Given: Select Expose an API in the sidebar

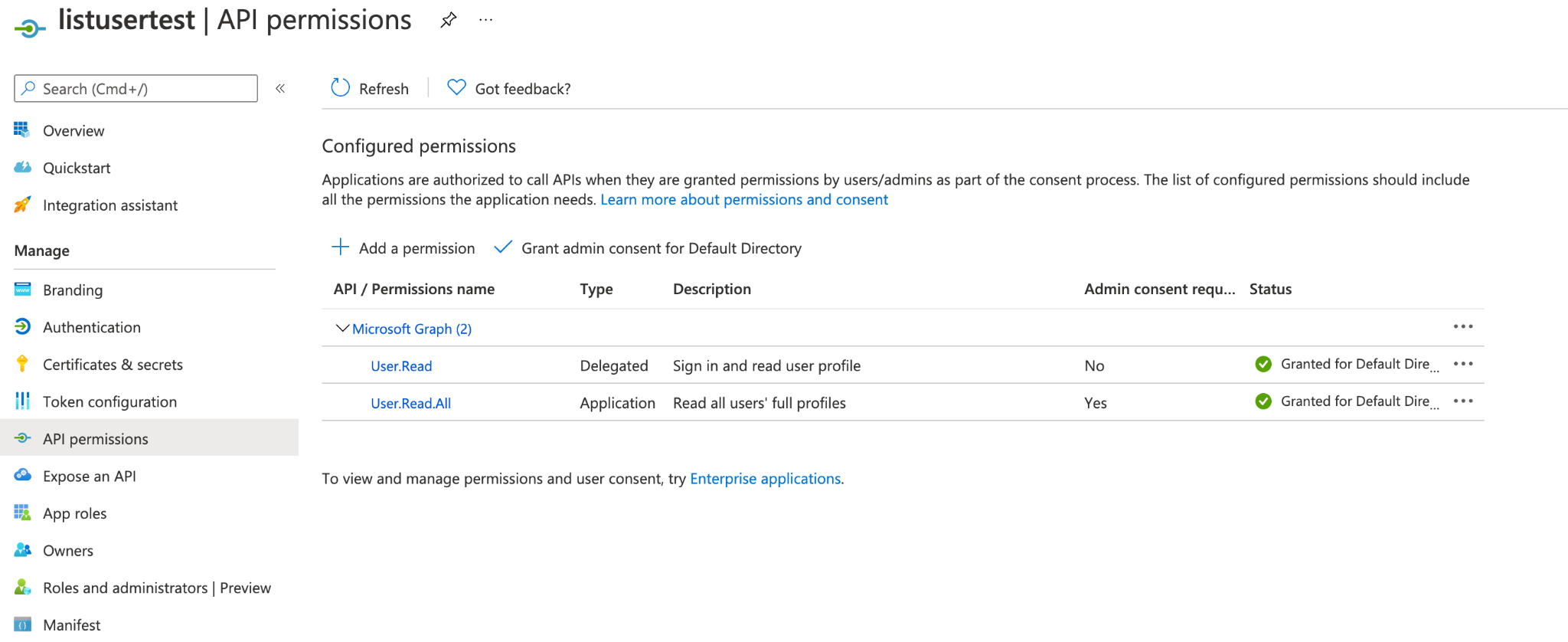Looking at the screenshot, I should pos(89,477).
